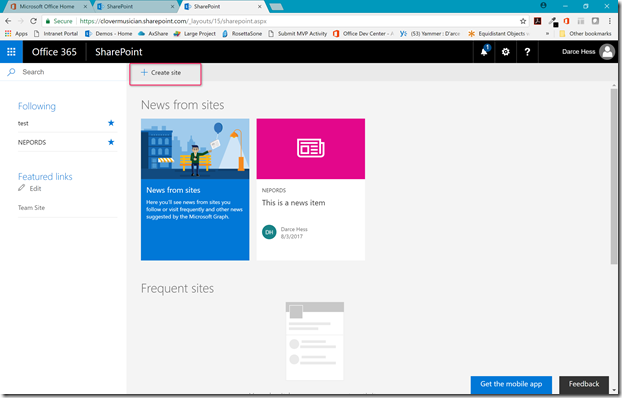Bookmark this page with the star icon

coord(523,21)
